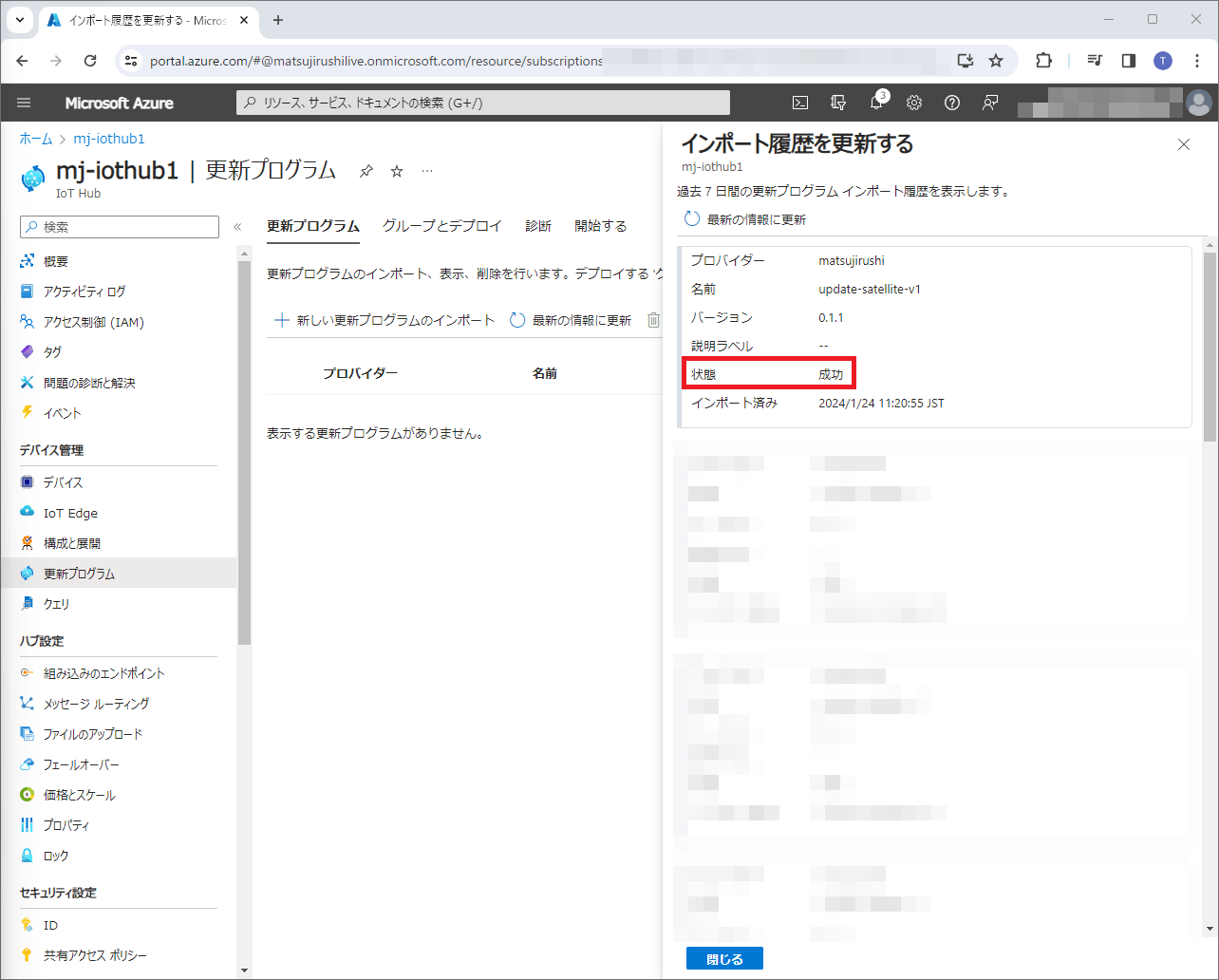Select 更新プログラム in the sidebar
1219x980 pixels.
click(x=119, y=574)
